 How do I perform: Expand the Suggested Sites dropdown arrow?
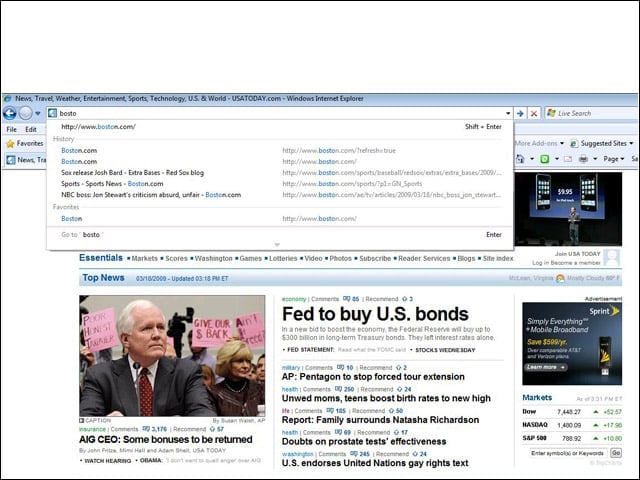(x=631, y=143)
